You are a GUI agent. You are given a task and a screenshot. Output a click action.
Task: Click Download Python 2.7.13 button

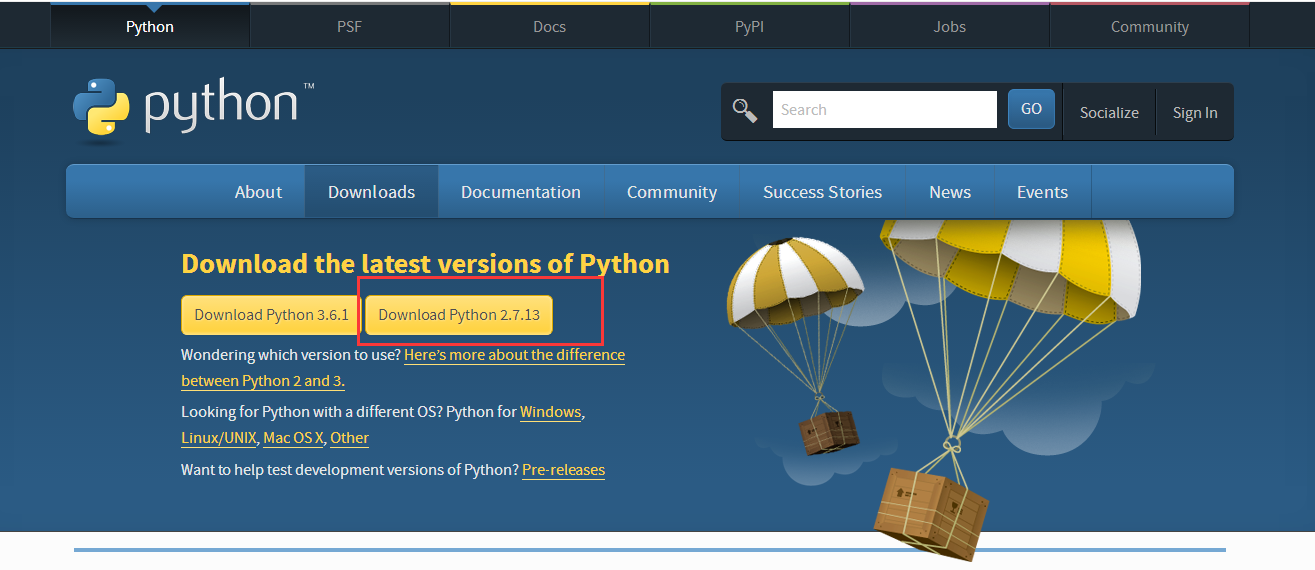(x=459, y=314)
